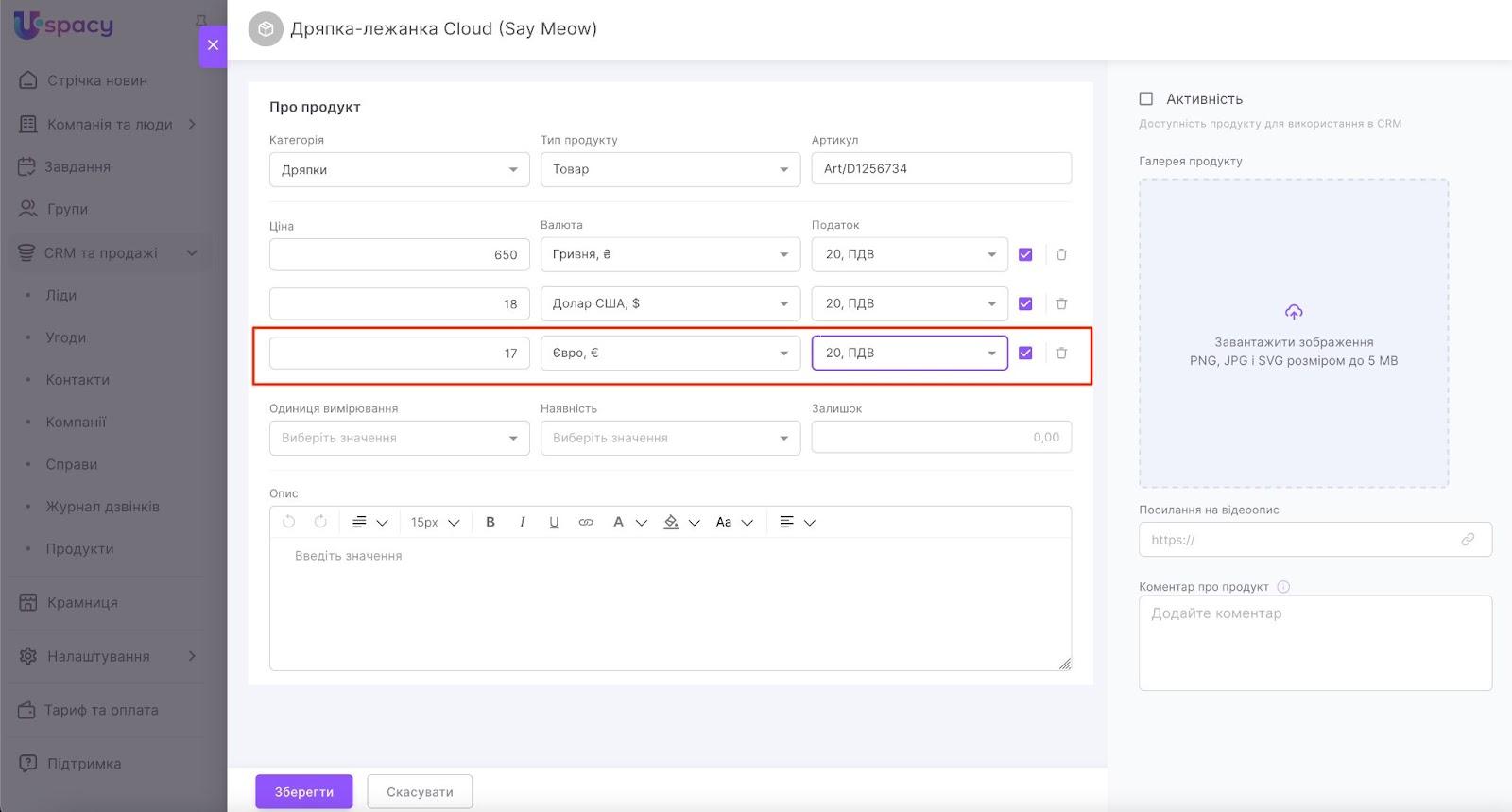The image size is (1512, 812).
Task: Click the Артикул input field
Action: (x=940, y=168)
